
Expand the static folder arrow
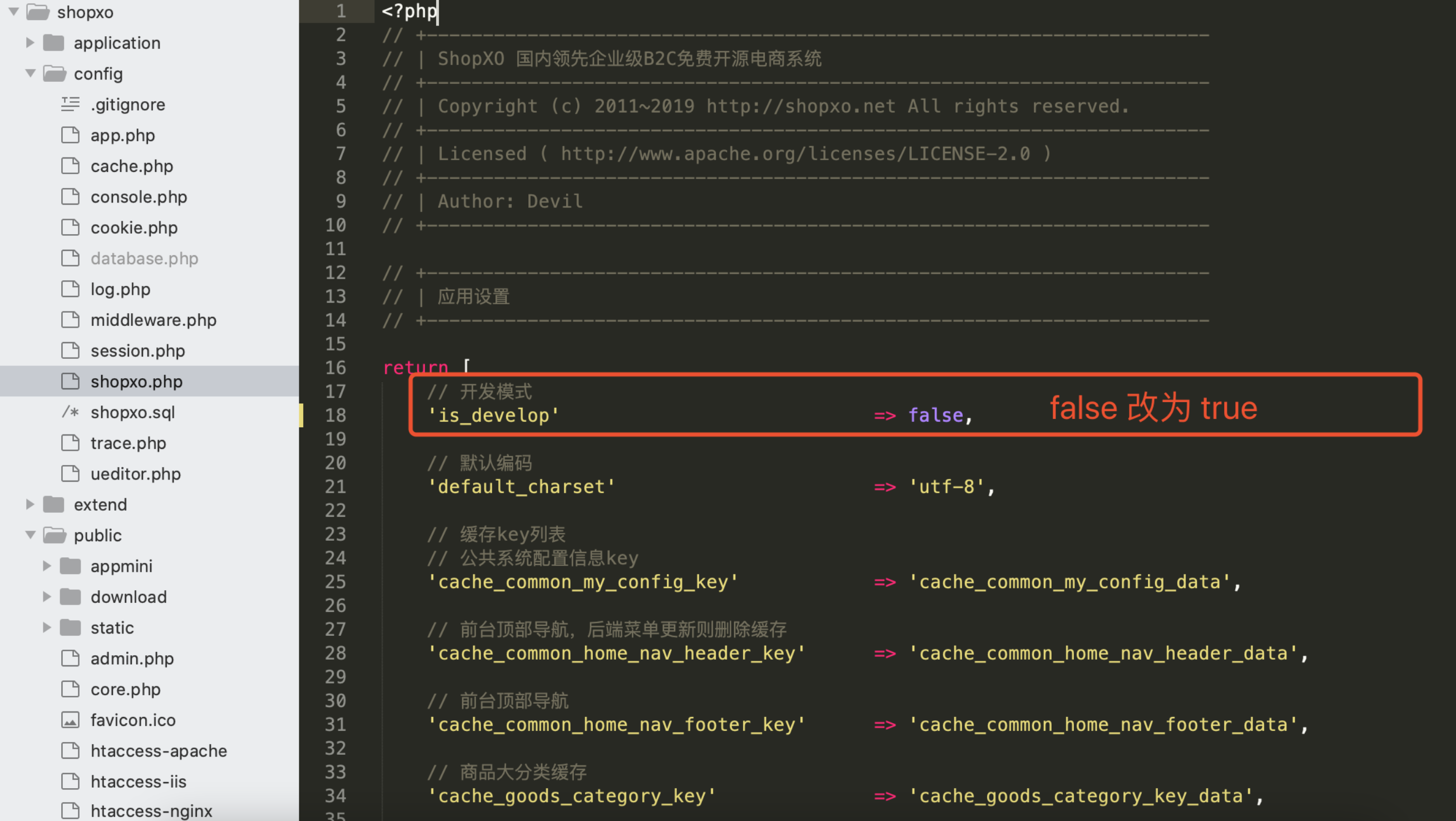point(47,627)
